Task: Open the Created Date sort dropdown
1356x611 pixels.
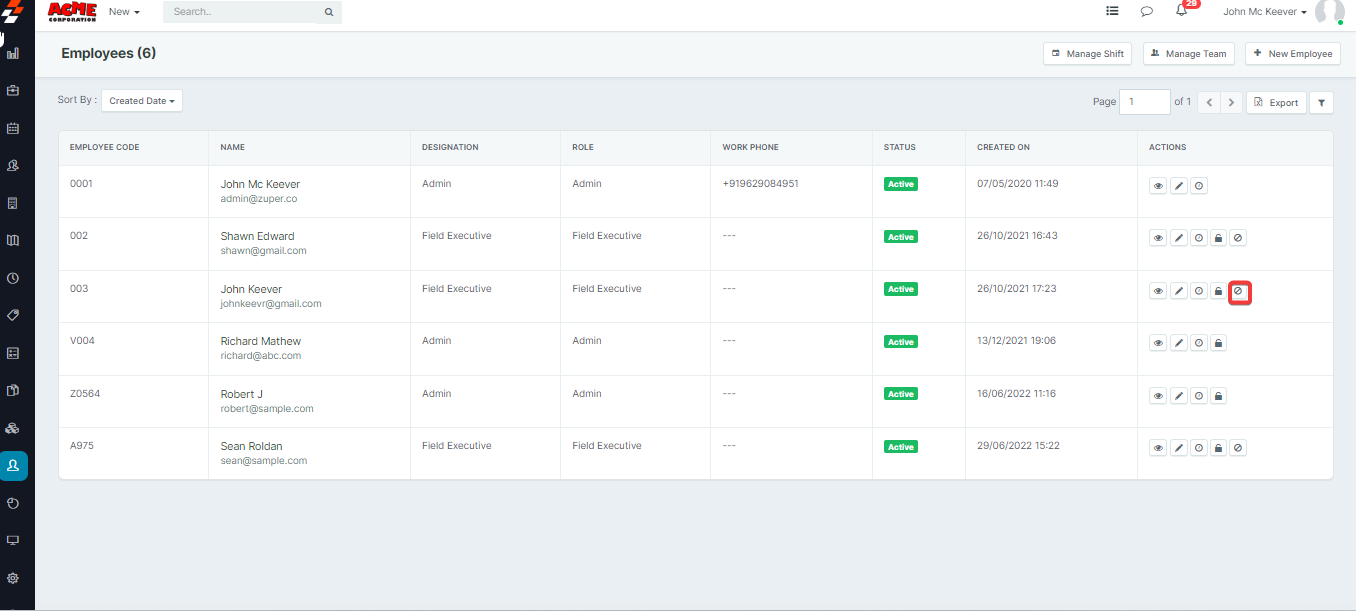Action: click(x=142, y=101)
